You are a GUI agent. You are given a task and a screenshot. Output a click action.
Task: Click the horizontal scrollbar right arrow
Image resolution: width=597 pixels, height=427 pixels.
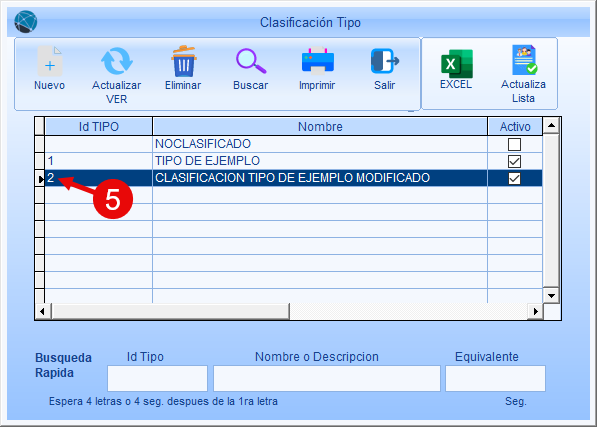[x=536, y=311]
